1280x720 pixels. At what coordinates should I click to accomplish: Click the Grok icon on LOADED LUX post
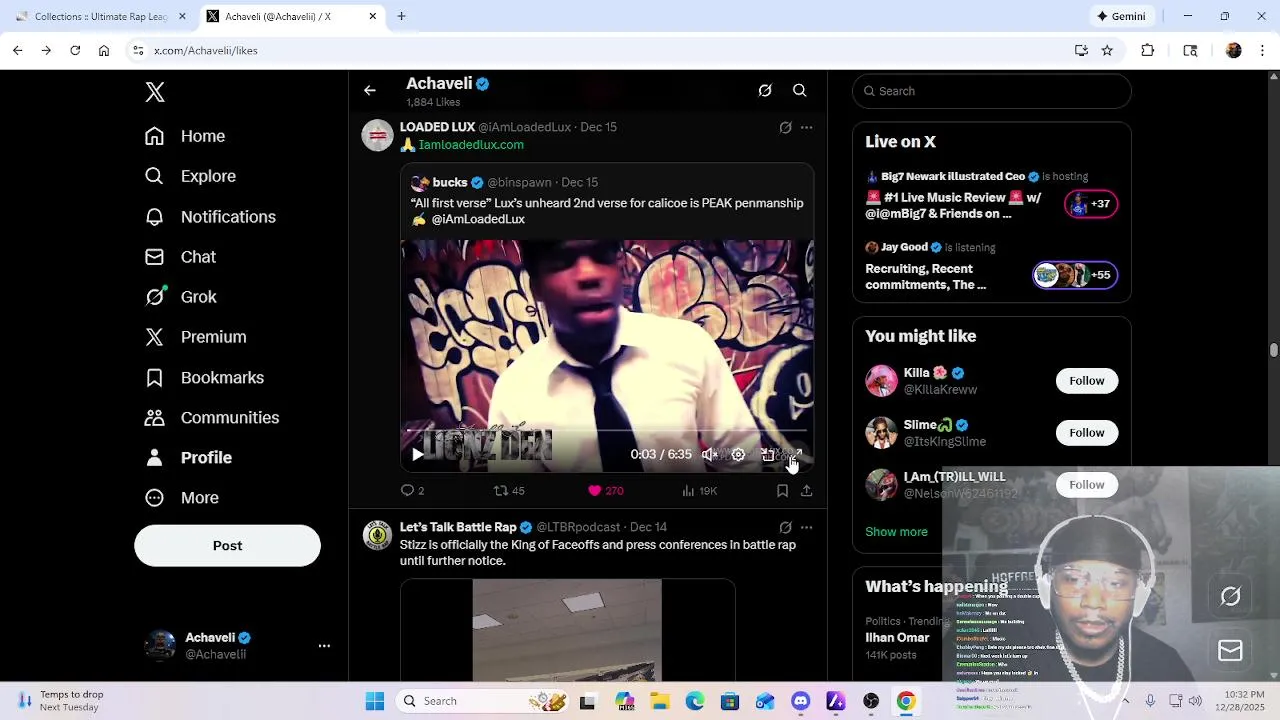785,128
